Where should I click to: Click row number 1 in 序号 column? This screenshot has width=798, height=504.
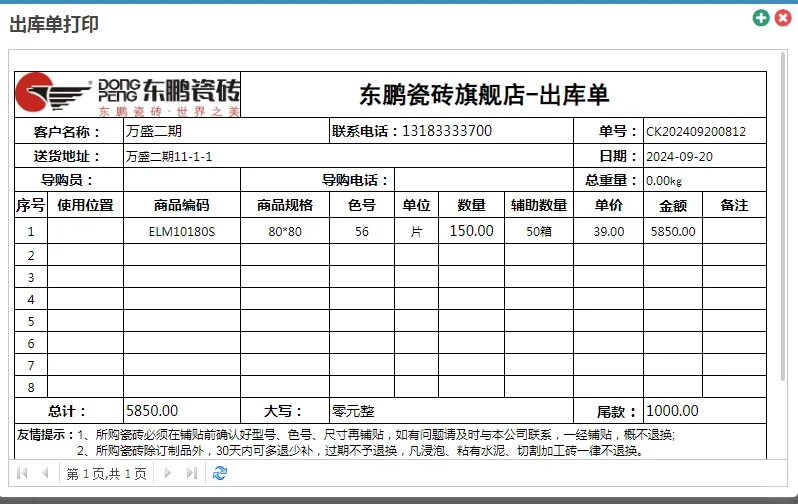[31, 232]
